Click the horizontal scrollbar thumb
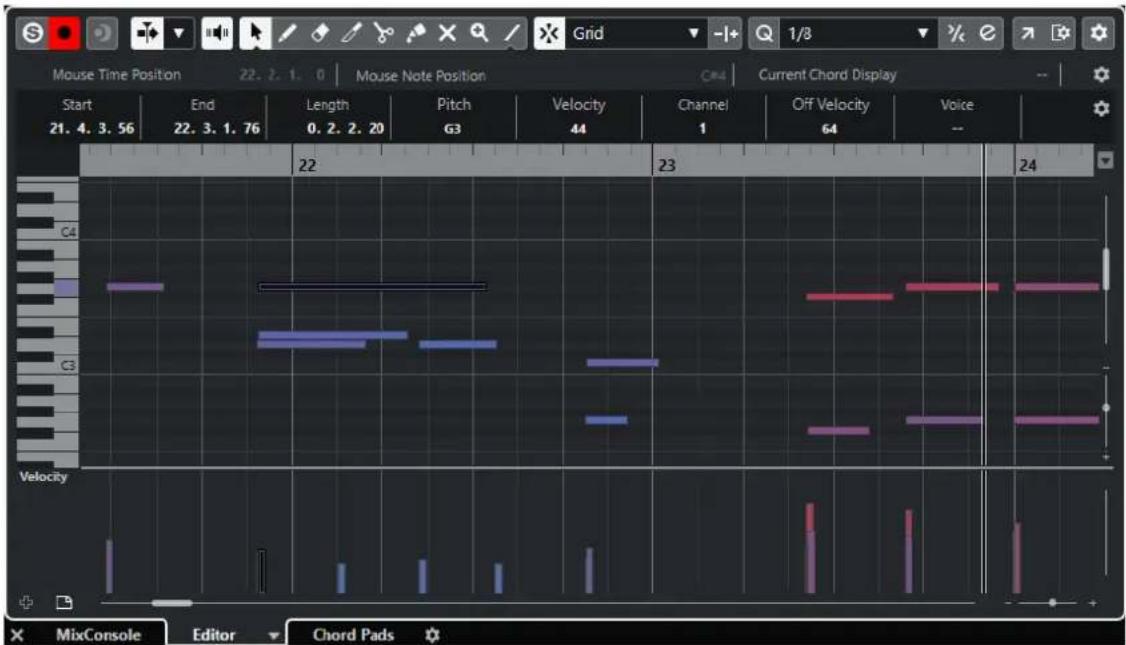 (172, 603)
